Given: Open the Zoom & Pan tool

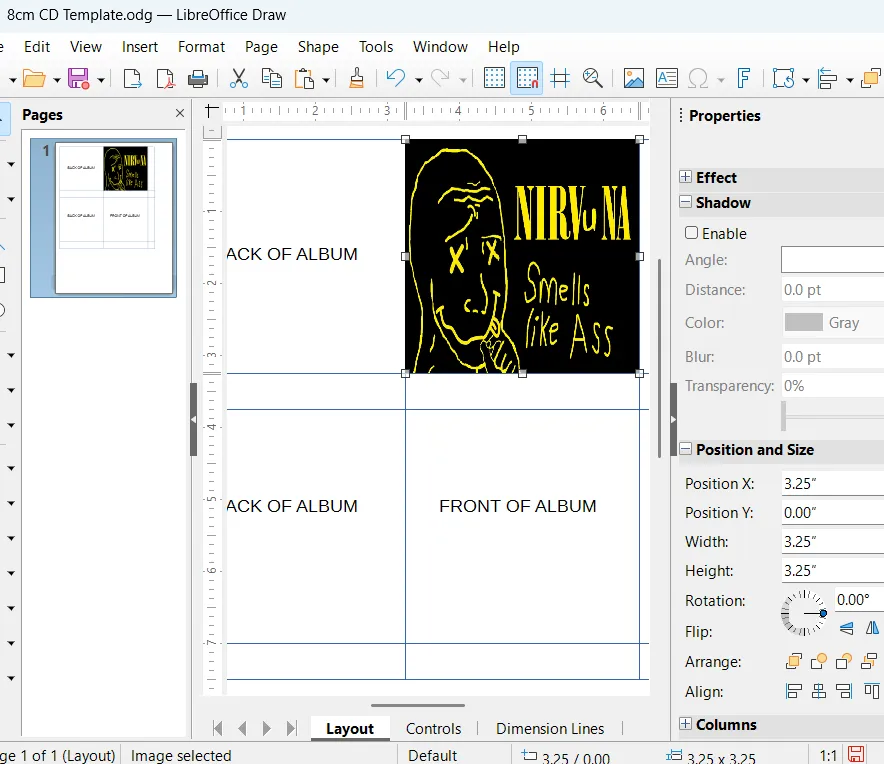Looking at the screenshot, I should pos(593,78).
